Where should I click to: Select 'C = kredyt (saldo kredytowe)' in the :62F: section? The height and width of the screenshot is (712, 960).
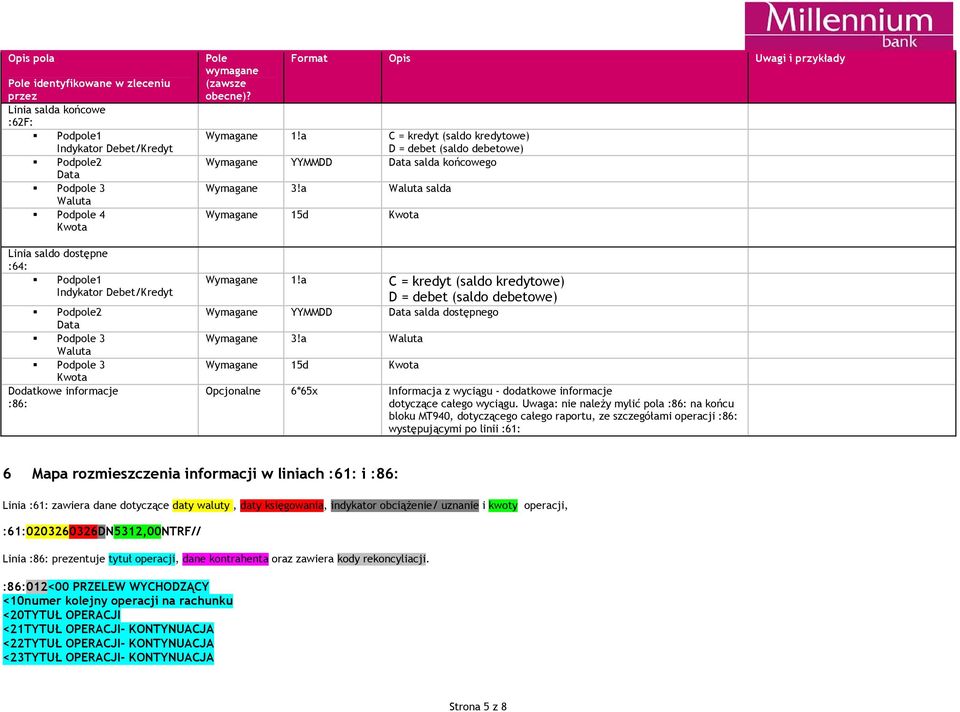tap(459, 136)
